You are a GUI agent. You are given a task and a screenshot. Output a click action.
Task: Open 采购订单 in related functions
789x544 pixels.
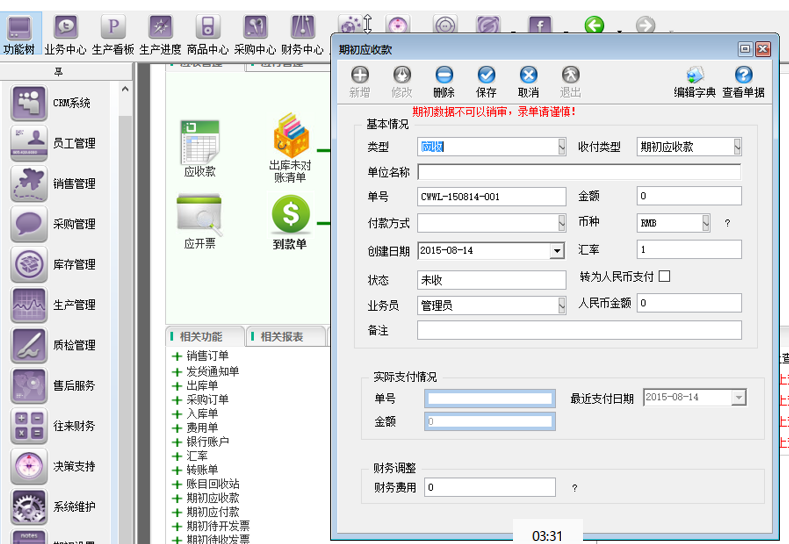pyautogui.click(x=207, y=400)
